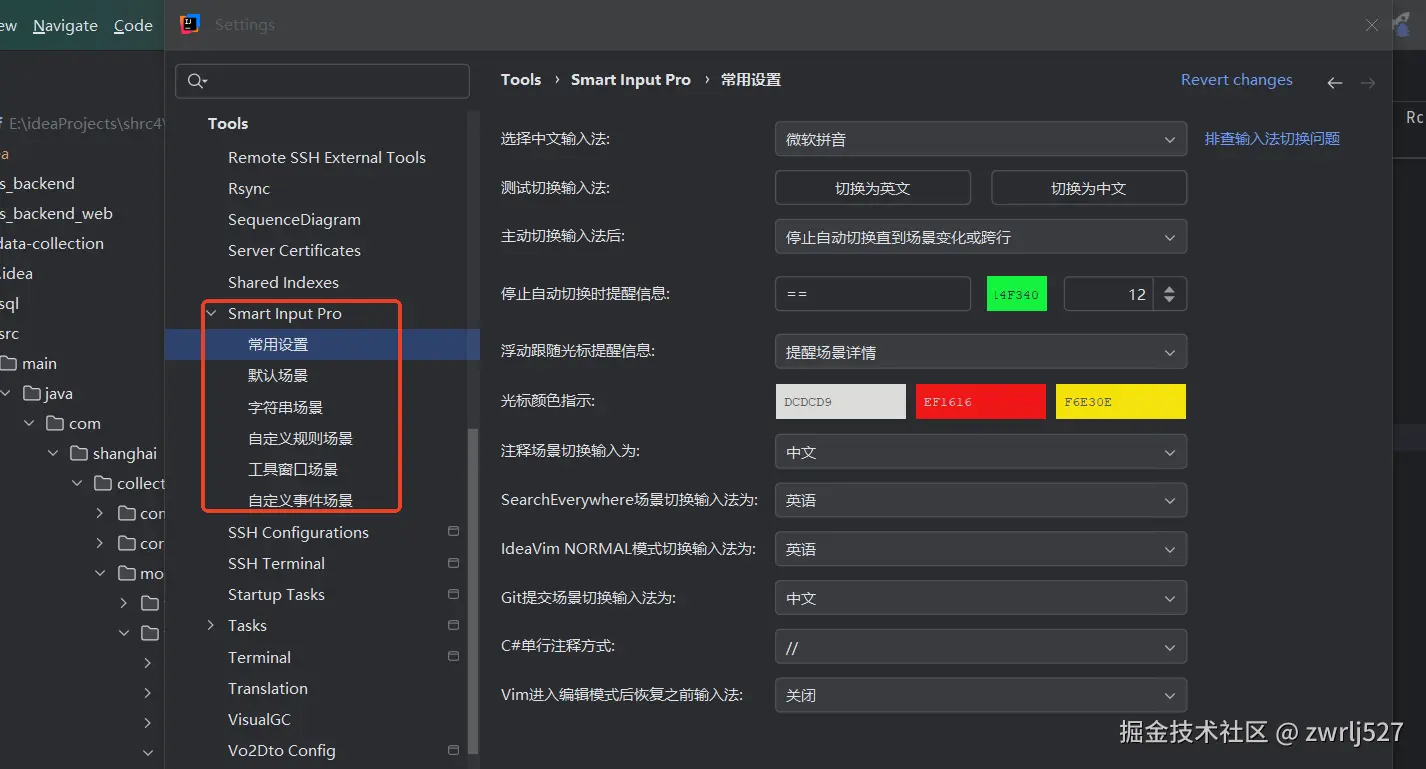Click the com folder icon in project tree

[55, 423]
